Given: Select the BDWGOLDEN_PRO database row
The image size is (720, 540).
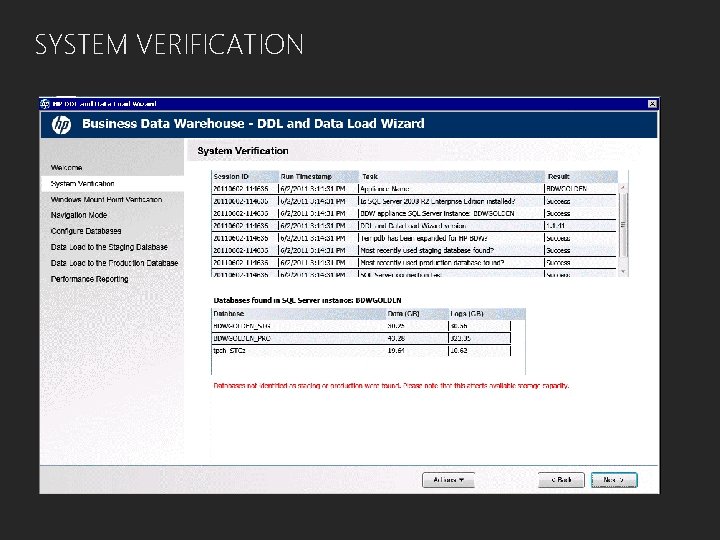Looking at the screenshot, I should tap(361, 338).
